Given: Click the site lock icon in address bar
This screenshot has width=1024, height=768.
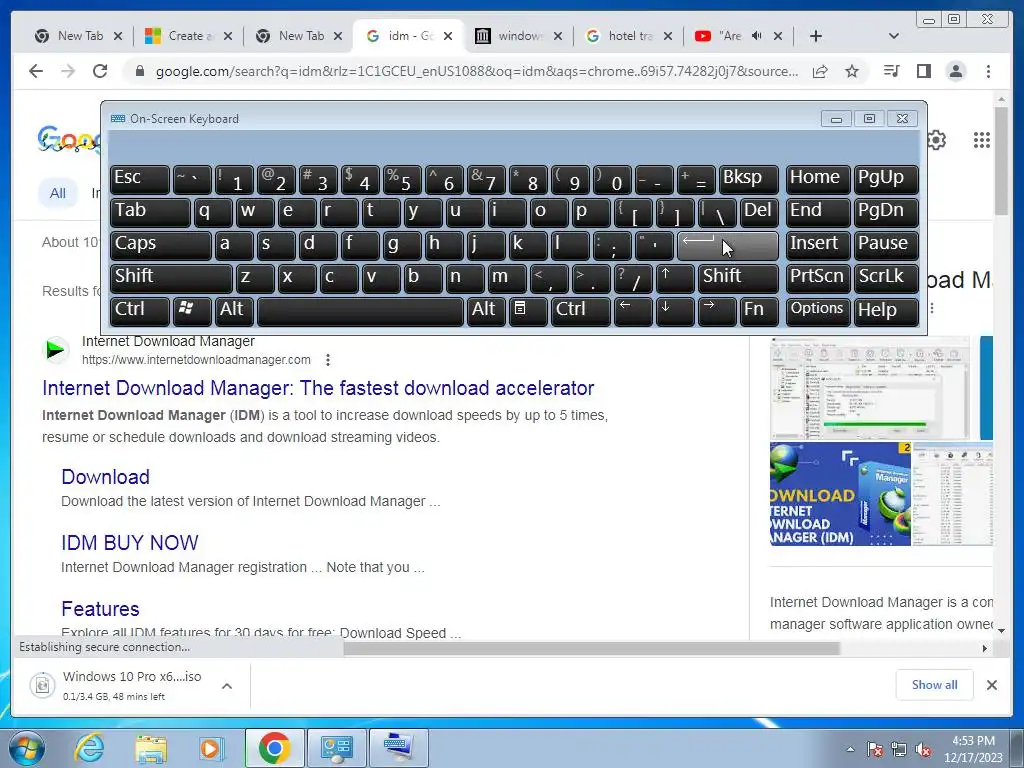Looking at the screenshot, I should (x=139, y=71).
